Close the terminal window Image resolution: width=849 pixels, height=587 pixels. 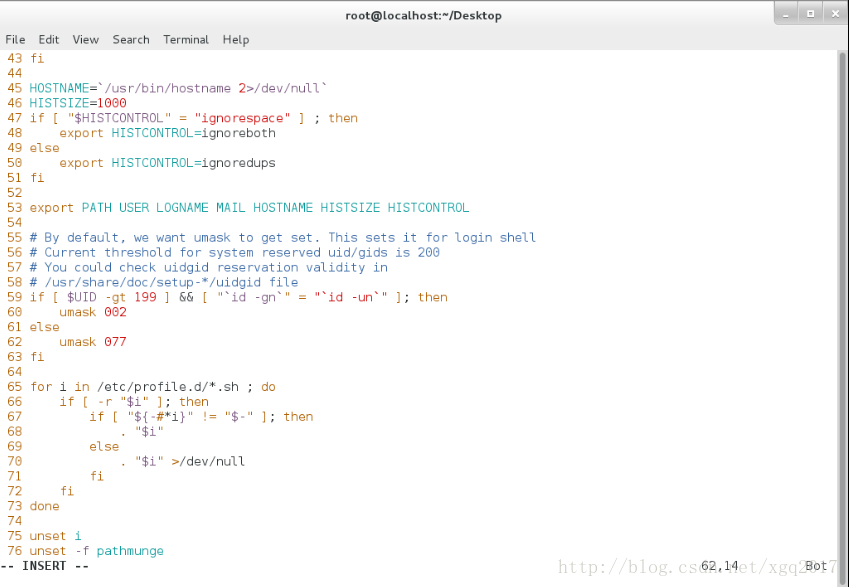835,14
